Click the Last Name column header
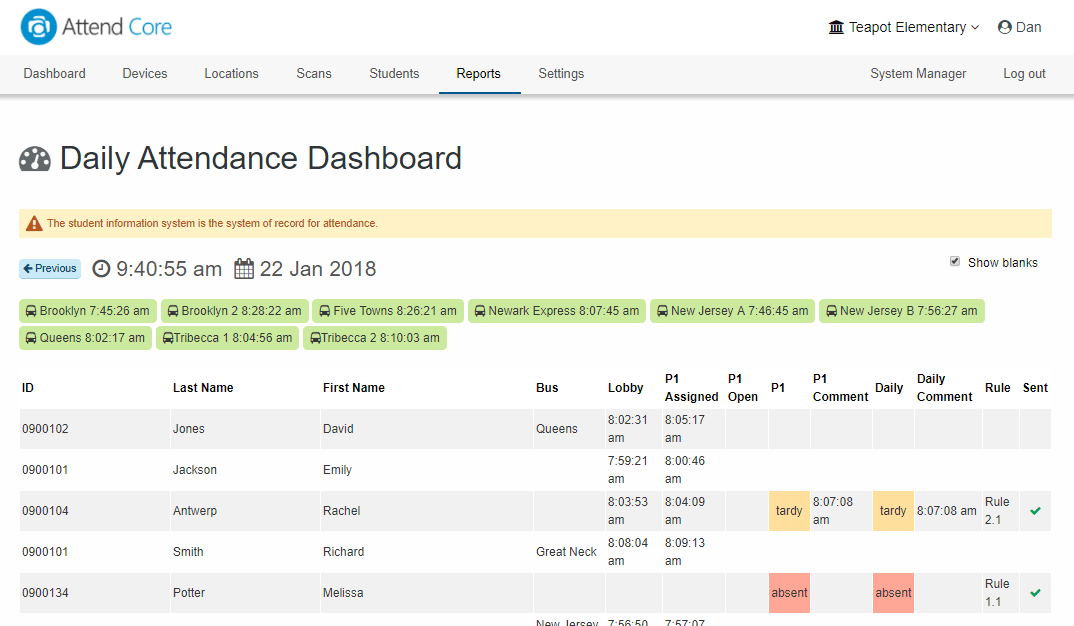Screen dimensions: 1074x626 tap(203, 388)
